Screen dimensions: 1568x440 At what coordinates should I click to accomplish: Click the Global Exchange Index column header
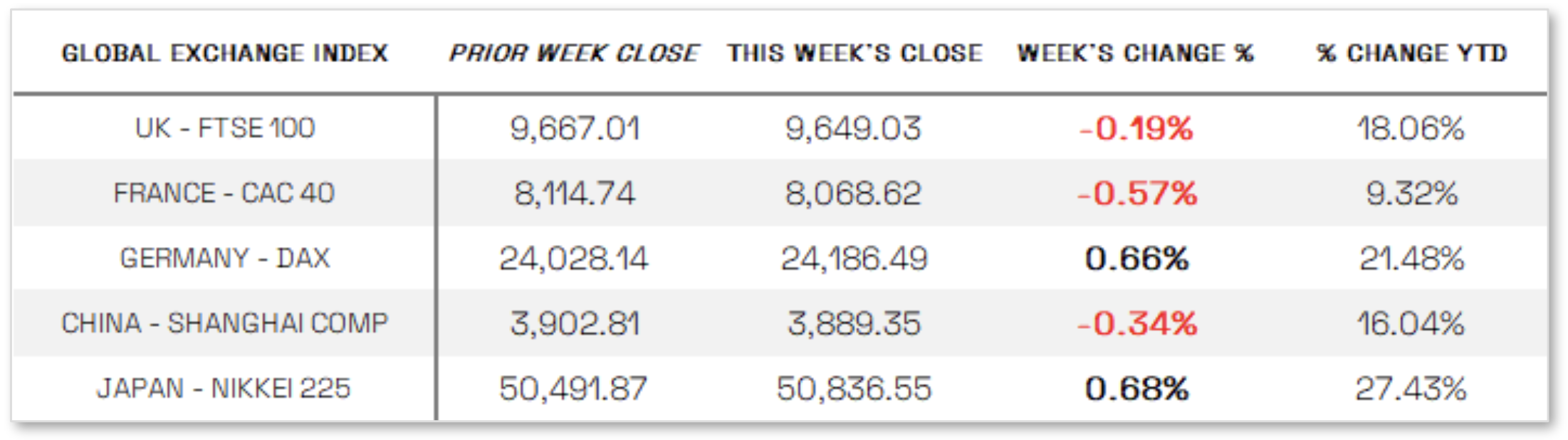(225, 53)
